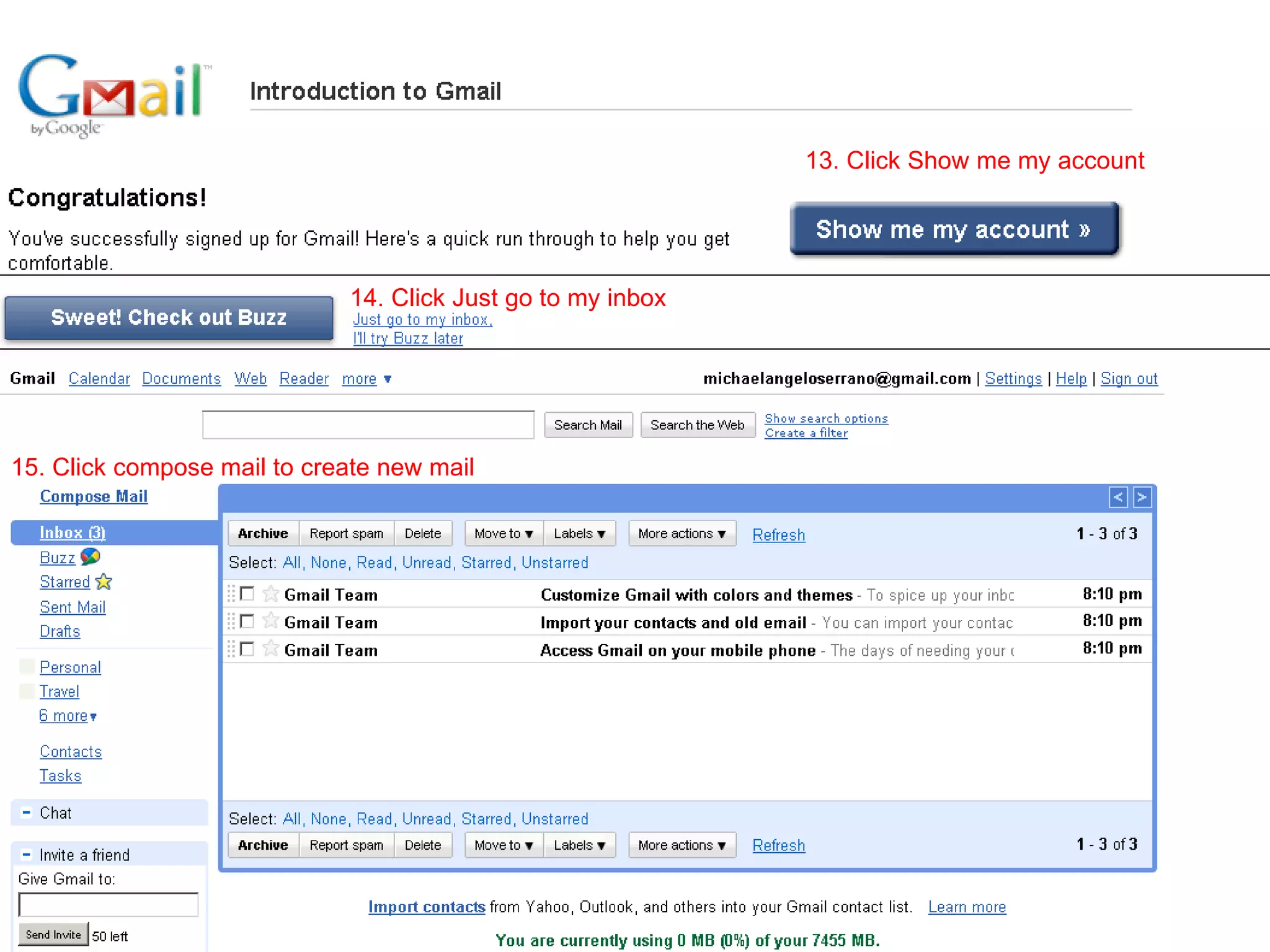This screenshot has height=952, width=1270.
Task: Click the Send Invite button
Action: [x=53, y=935]
